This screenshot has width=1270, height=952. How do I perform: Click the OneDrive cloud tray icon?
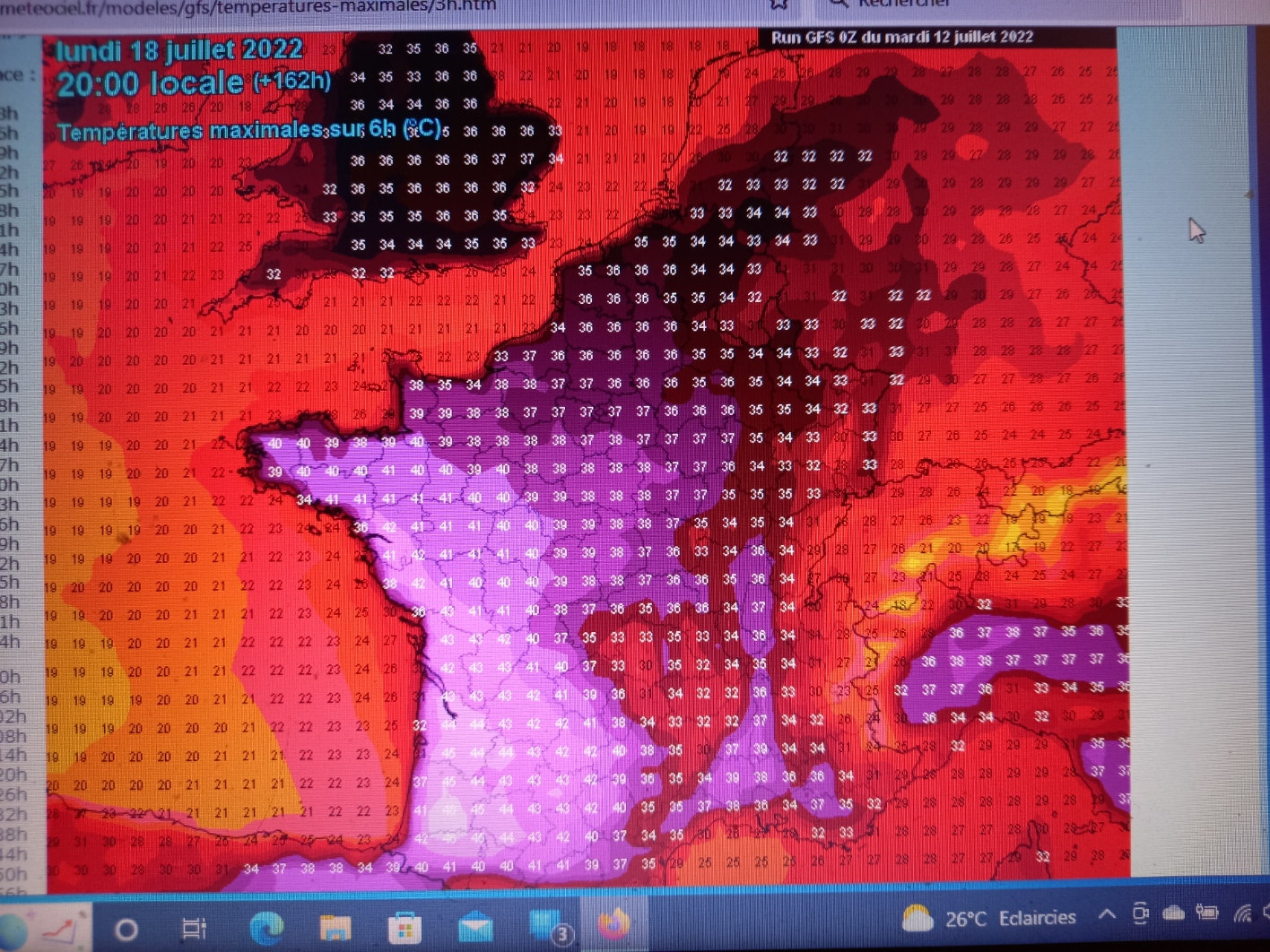pos(1173,913)
